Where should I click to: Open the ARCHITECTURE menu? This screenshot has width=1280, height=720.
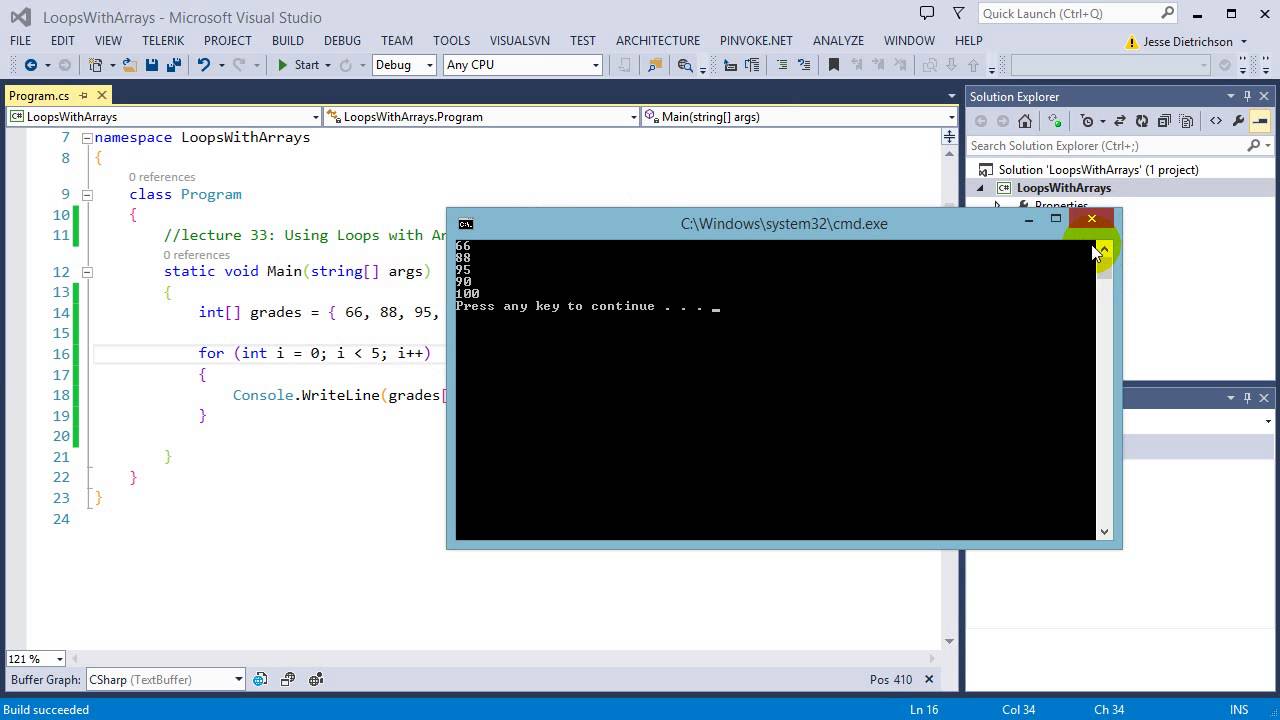657,41
